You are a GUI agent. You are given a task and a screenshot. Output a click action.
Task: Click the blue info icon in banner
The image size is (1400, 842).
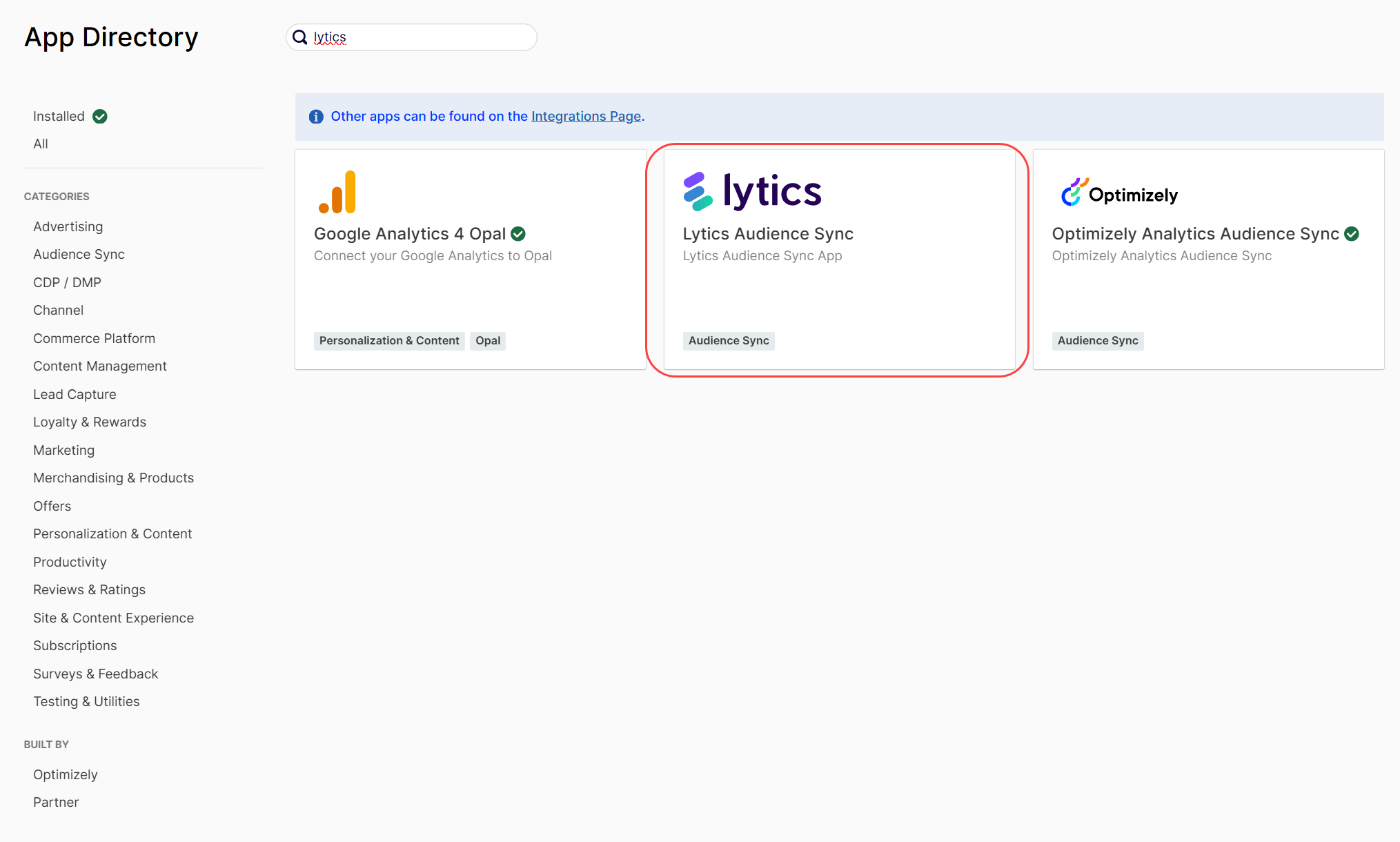(x=316, y=117)
